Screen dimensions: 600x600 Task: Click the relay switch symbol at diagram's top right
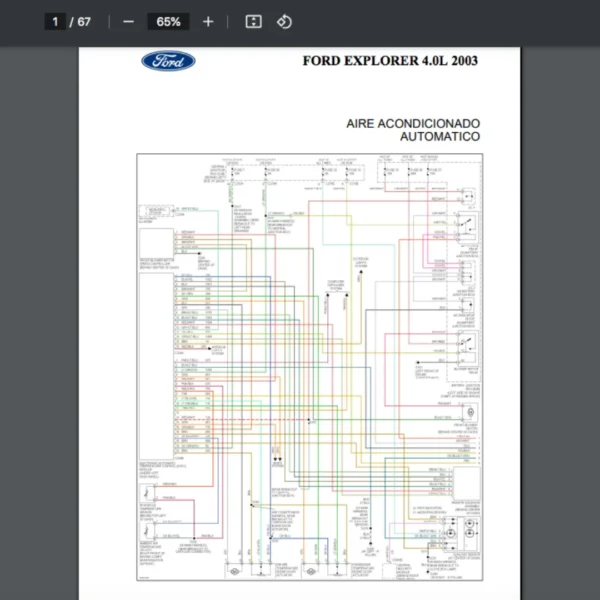[x=466, y=224]
